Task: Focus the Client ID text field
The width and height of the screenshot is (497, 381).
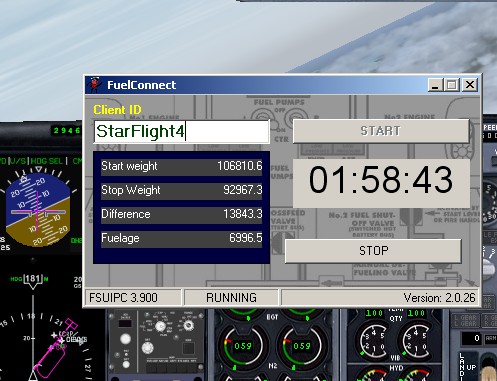Action: pyautogui.click(x=182, y=131)
